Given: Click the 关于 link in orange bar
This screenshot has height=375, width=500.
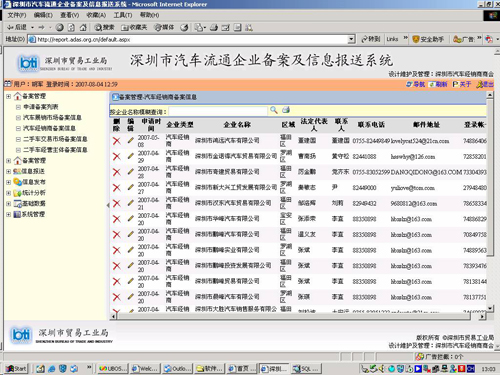Looking at the screenshot, I should point(462,84).
